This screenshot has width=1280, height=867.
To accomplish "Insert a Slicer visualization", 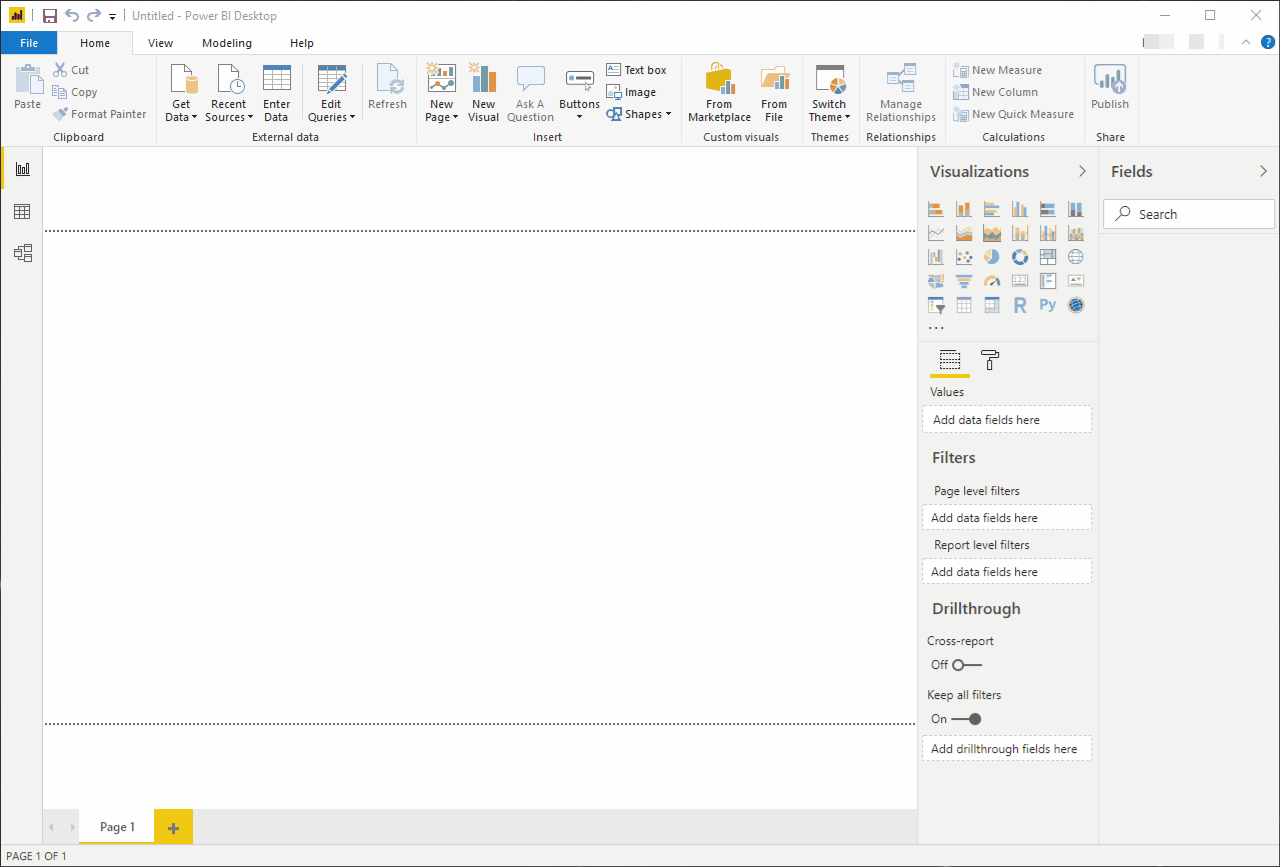I will 936,305.
